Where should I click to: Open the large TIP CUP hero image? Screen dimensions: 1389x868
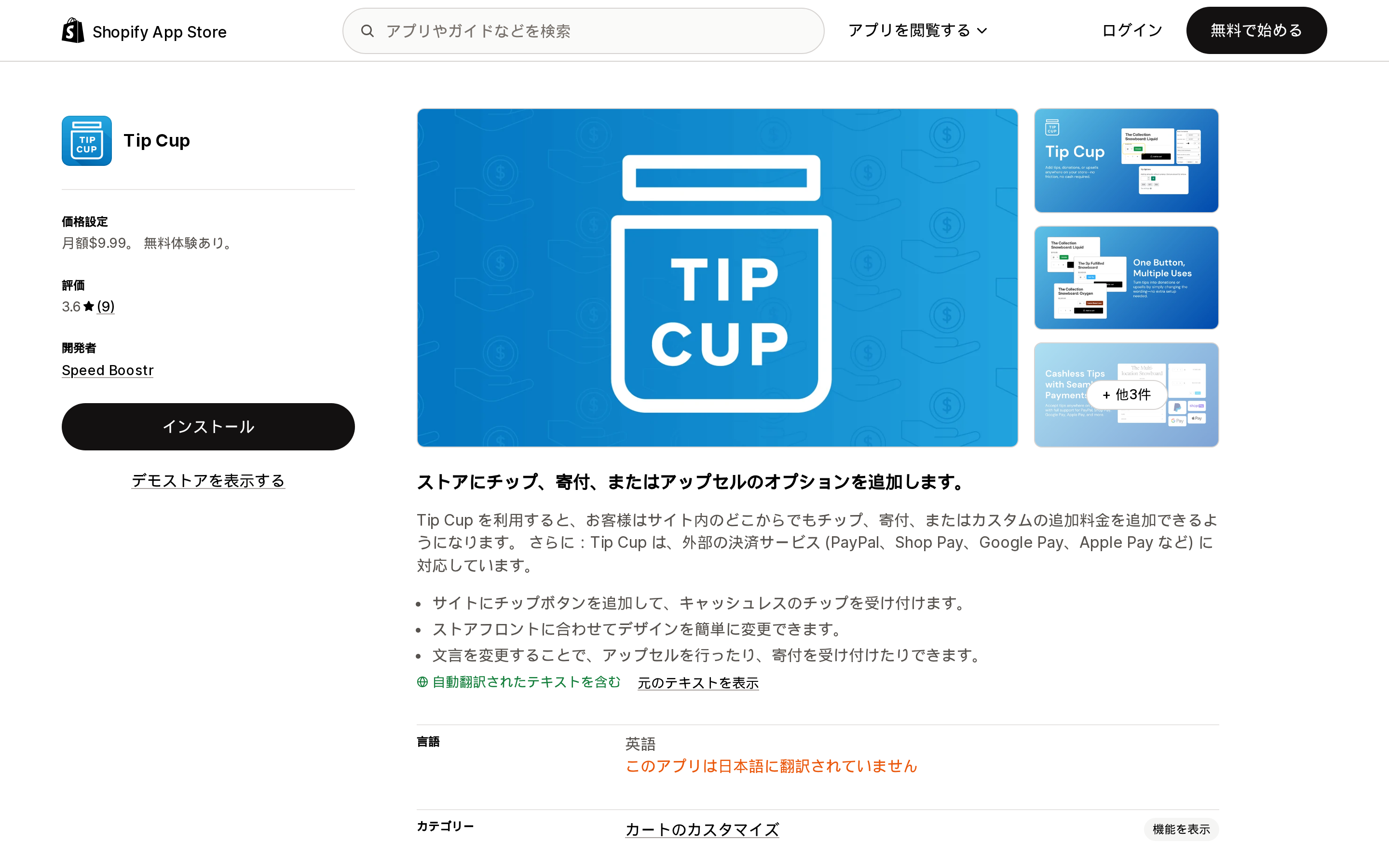[718, 278]
